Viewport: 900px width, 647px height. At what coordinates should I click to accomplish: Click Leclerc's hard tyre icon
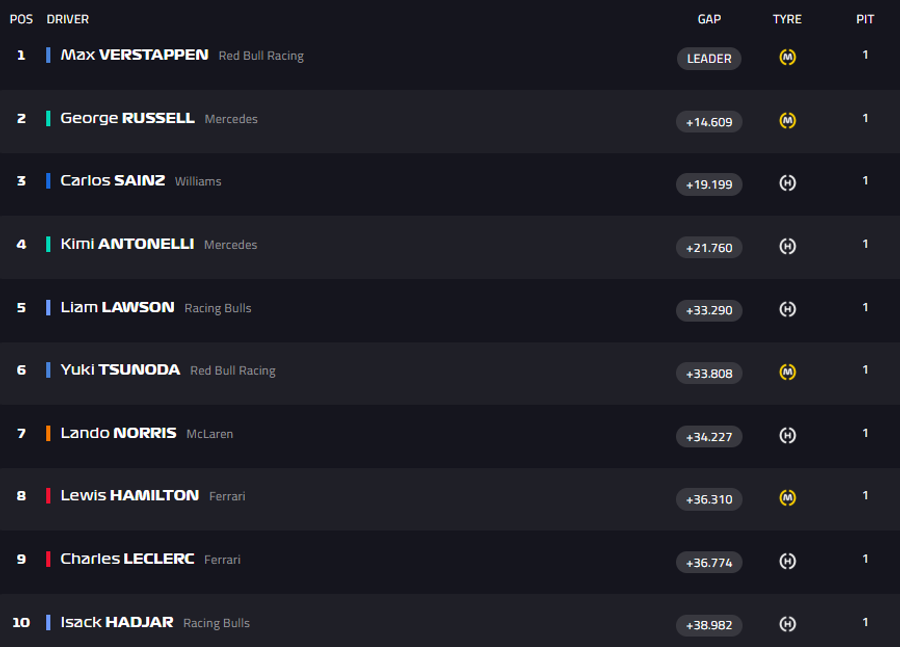(x=787, y=561)
